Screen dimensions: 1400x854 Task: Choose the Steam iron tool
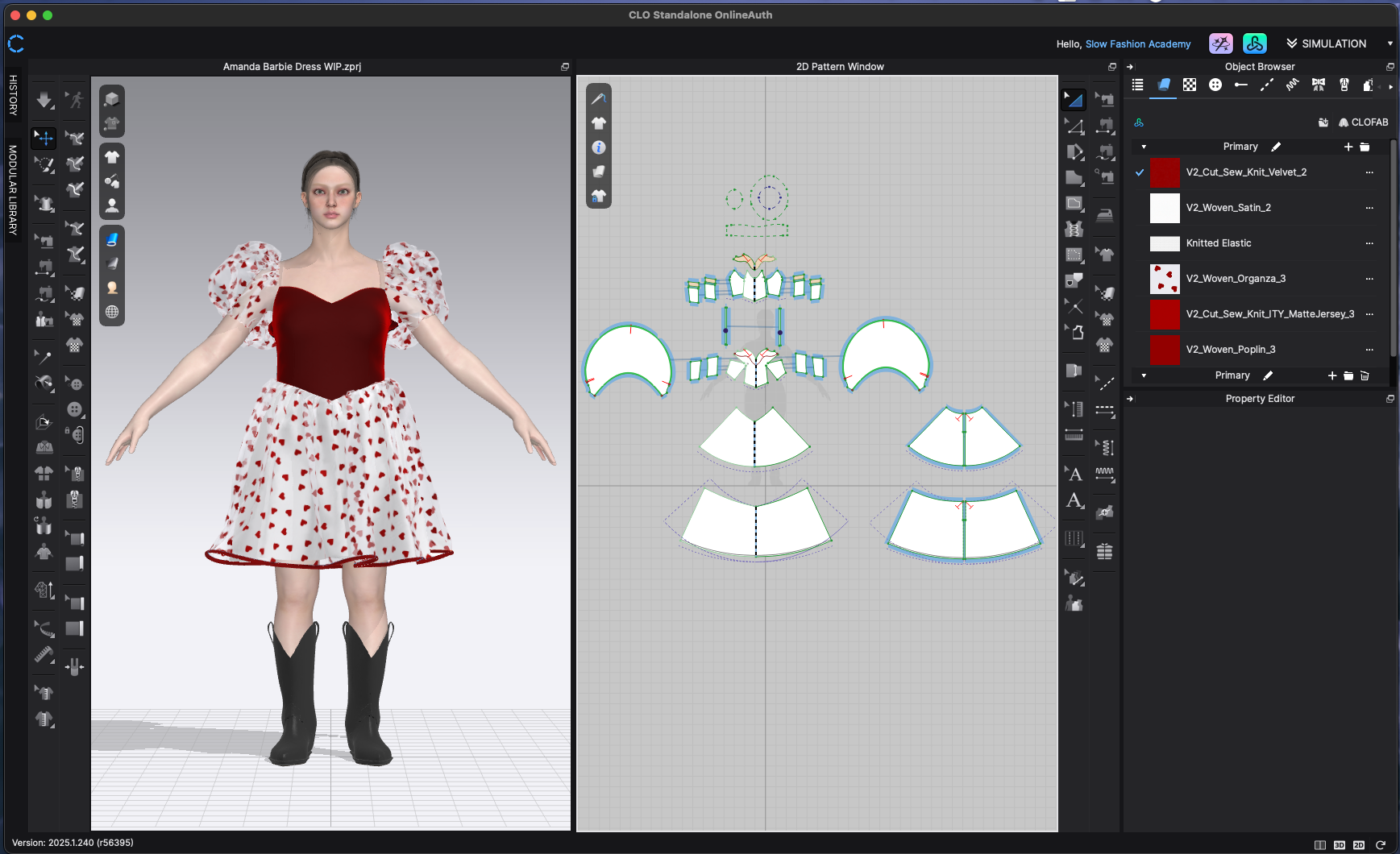click(1105, 215)
